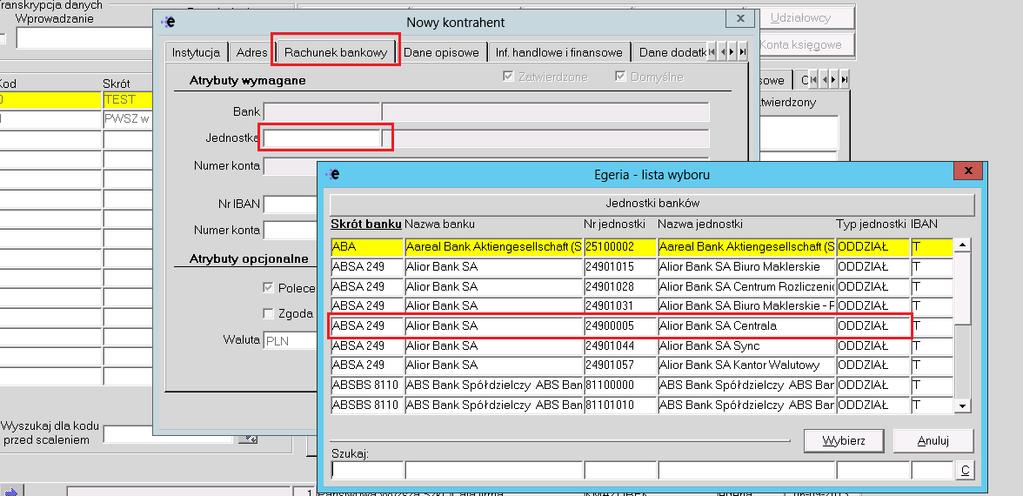Click the Szukaj field under Nr jednostki
1023x496 pixels.
coord(620,470)
